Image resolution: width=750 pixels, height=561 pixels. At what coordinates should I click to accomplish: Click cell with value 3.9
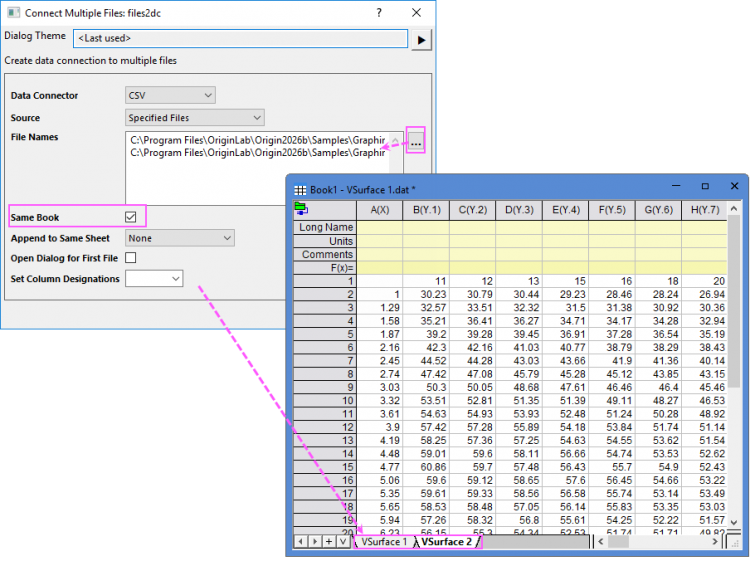[x=380, y=427]
